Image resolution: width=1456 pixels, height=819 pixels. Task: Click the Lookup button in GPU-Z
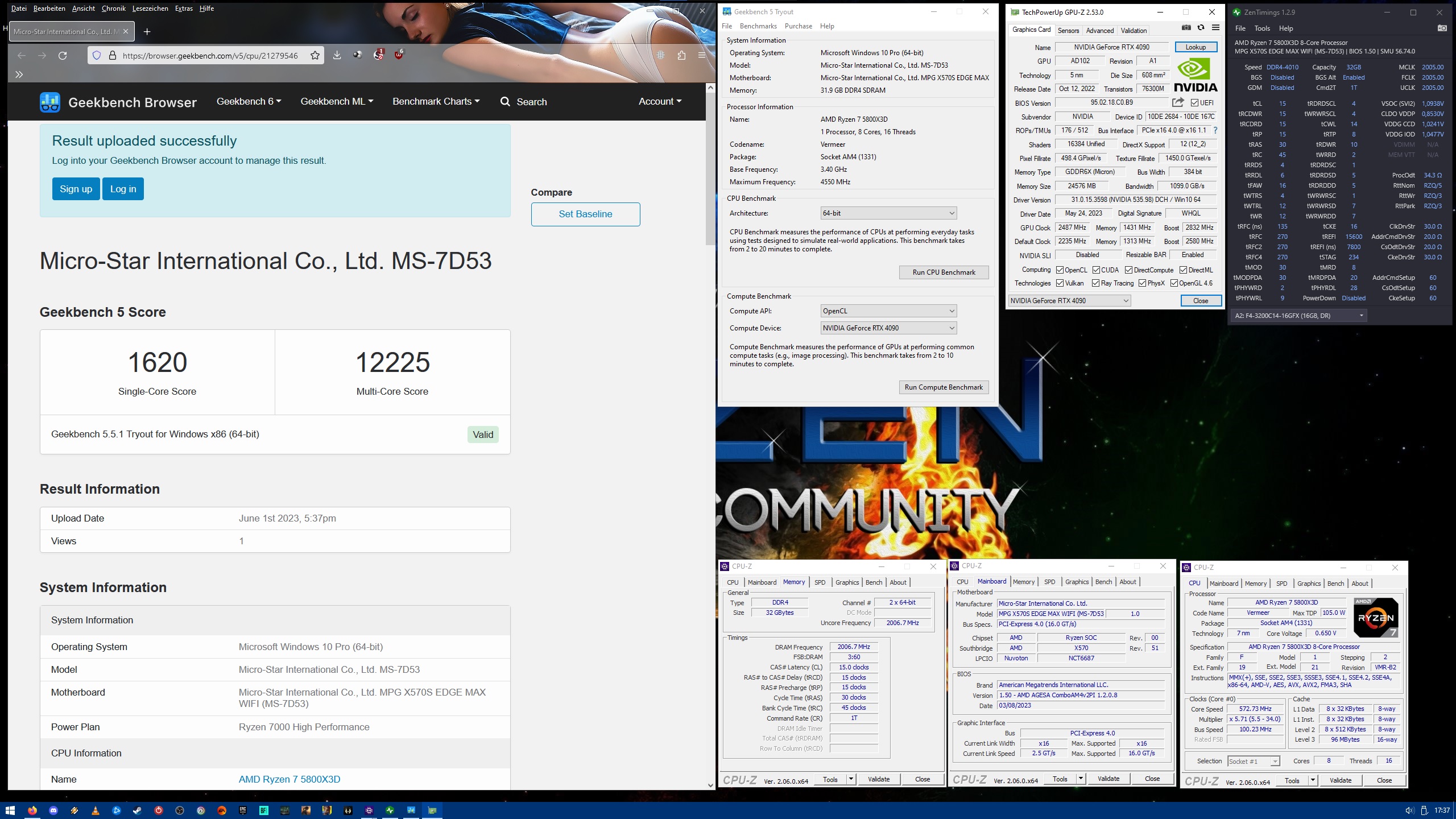pos(1196,47)
